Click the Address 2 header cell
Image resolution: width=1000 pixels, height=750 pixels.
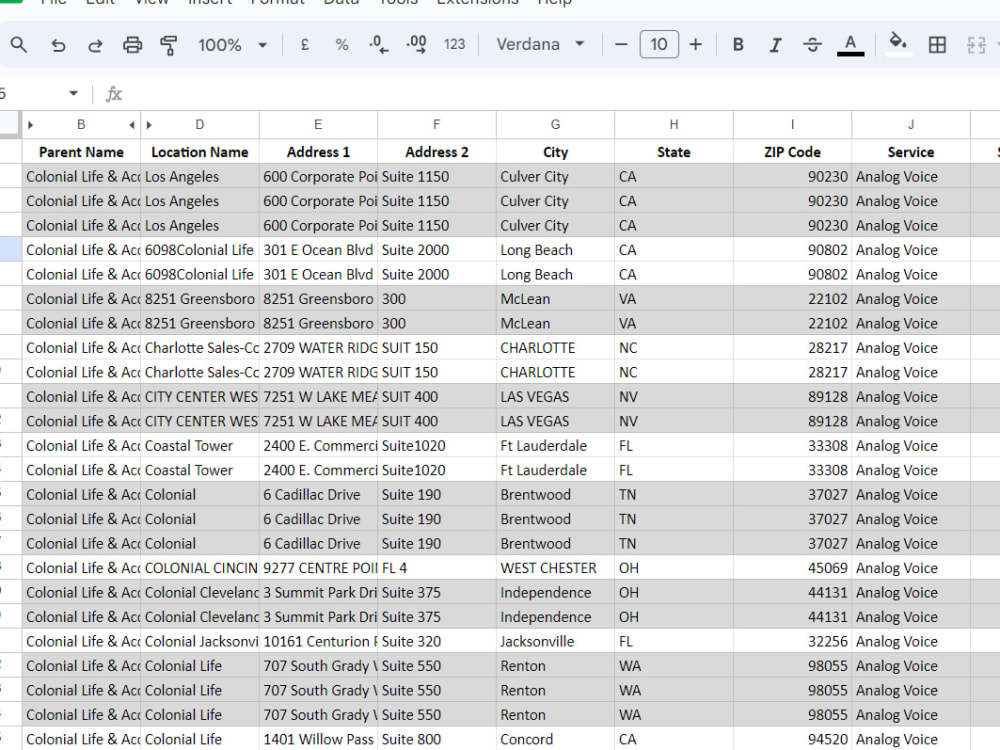pyautogui.click(x=437, y=152)
